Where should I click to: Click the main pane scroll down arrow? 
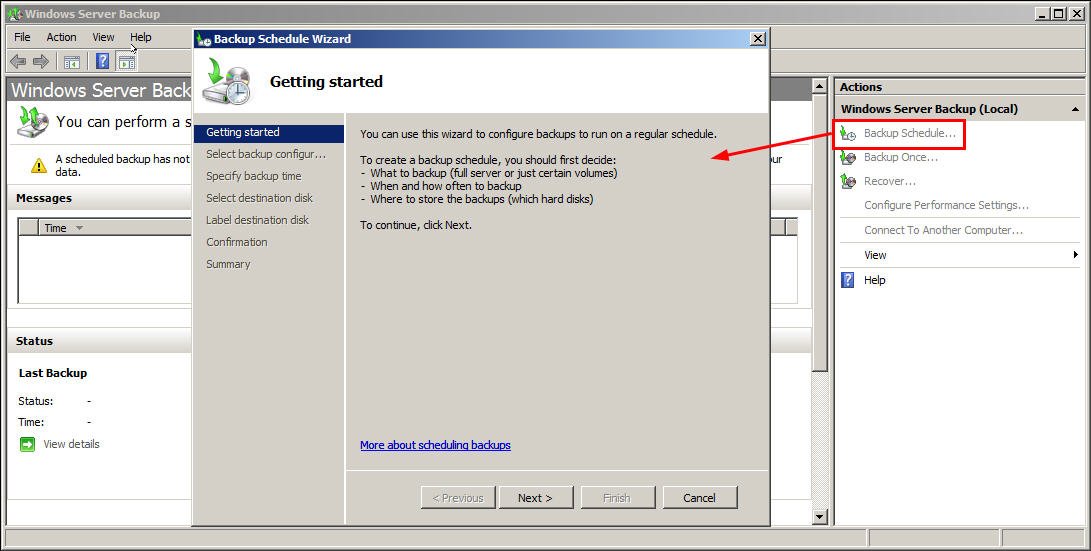(x=820, y=516)
